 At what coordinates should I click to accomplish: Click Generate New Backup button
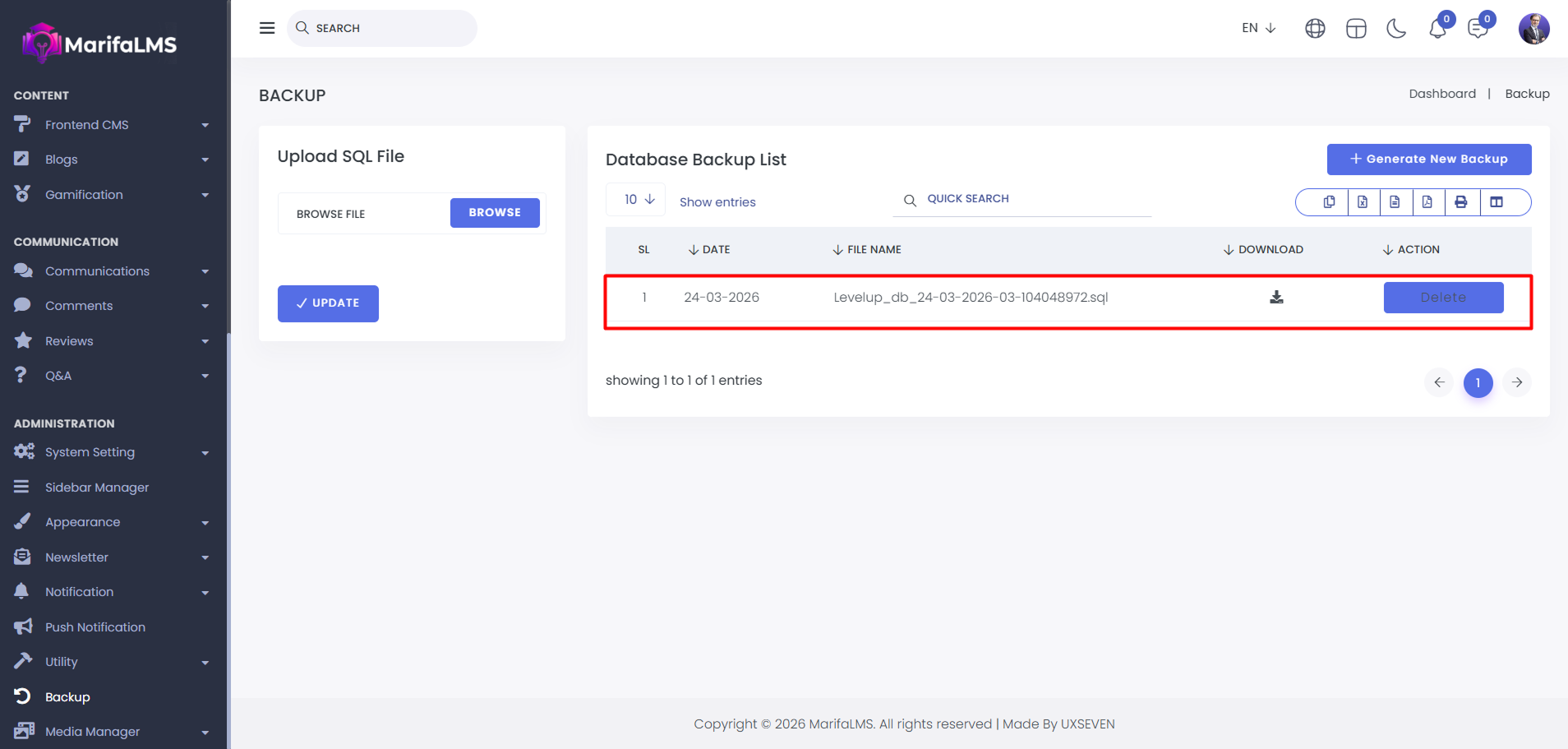pyautogui.click(x=1428, y=160)
